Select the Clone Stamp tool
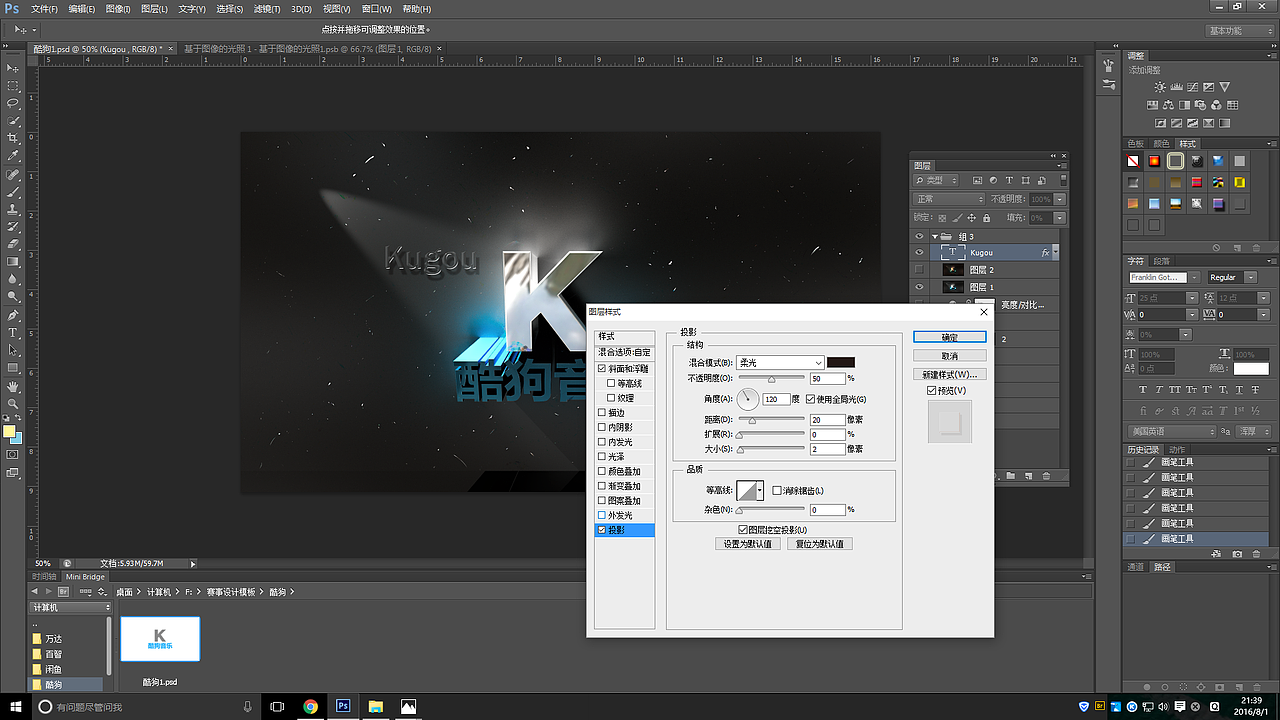Image resolution: width=1280 pixels, height=720 pixels. tap(13, 209)
